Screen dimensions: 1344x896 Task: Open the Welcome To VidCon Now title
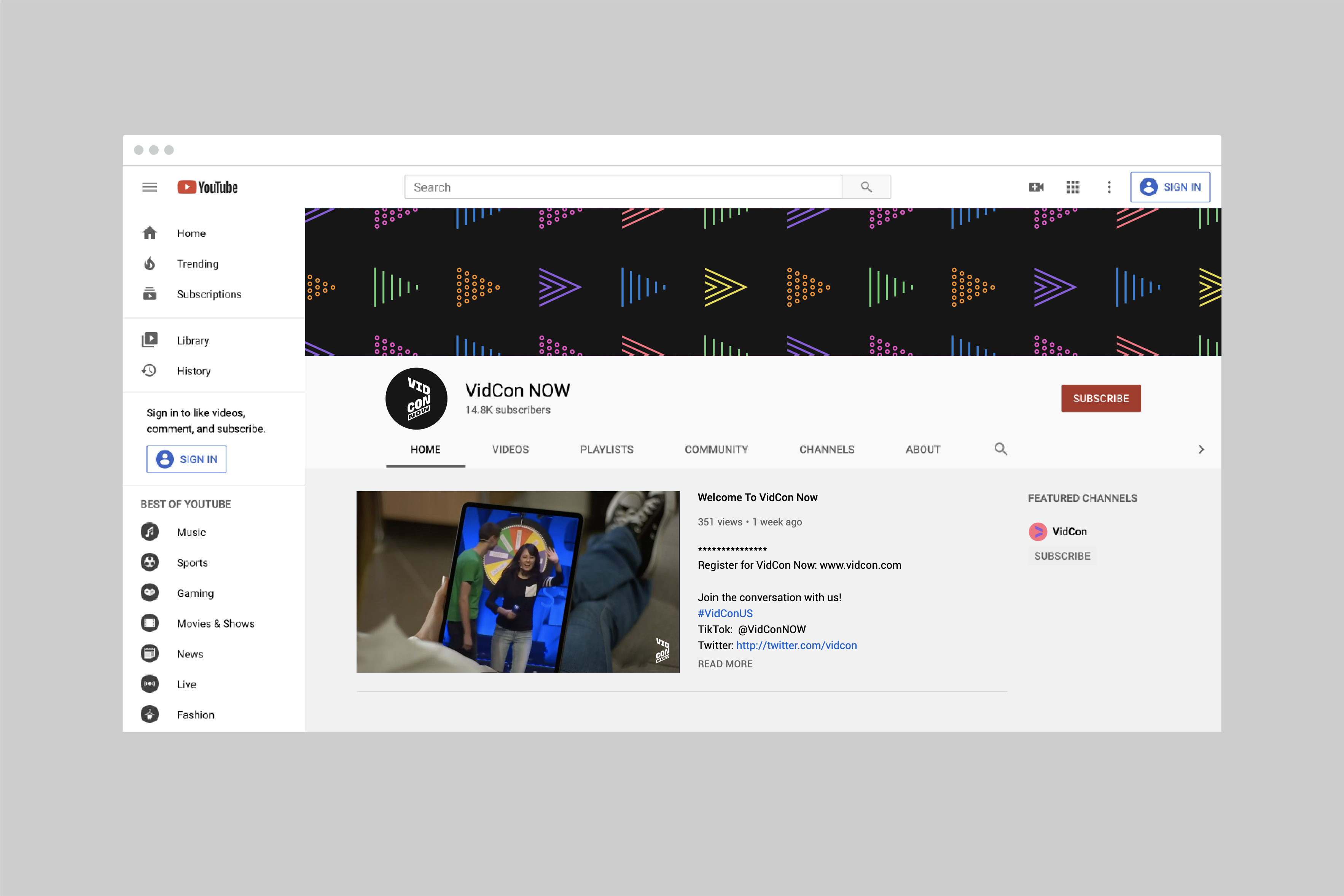(x=757, y=497)
